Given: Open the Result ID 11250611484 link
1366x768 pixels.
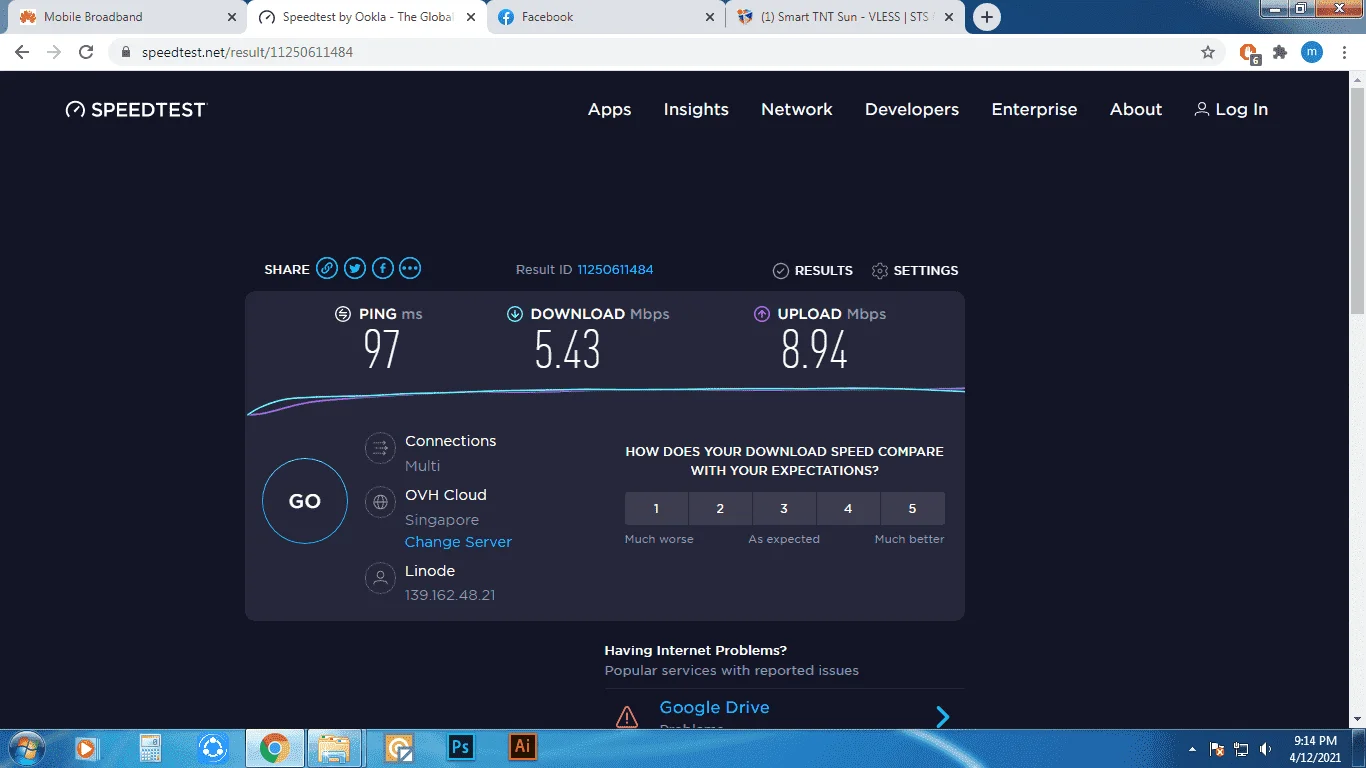Looking at the screenshot, I should (x=615, y=270).
